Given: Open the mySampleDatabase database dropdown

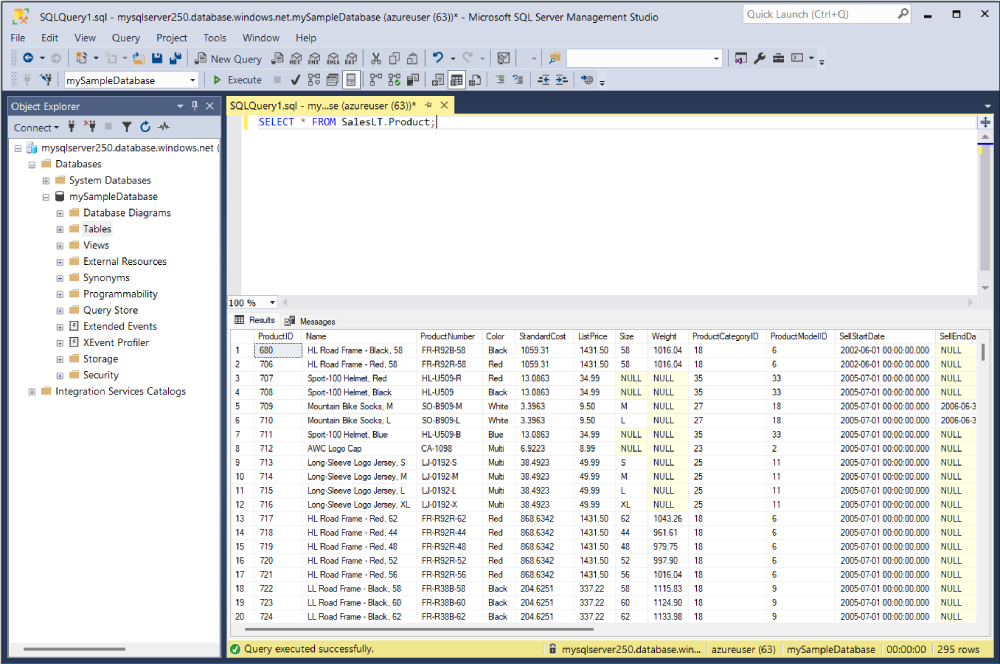Looking at the screenshot, I should click(x=193, y=80).
